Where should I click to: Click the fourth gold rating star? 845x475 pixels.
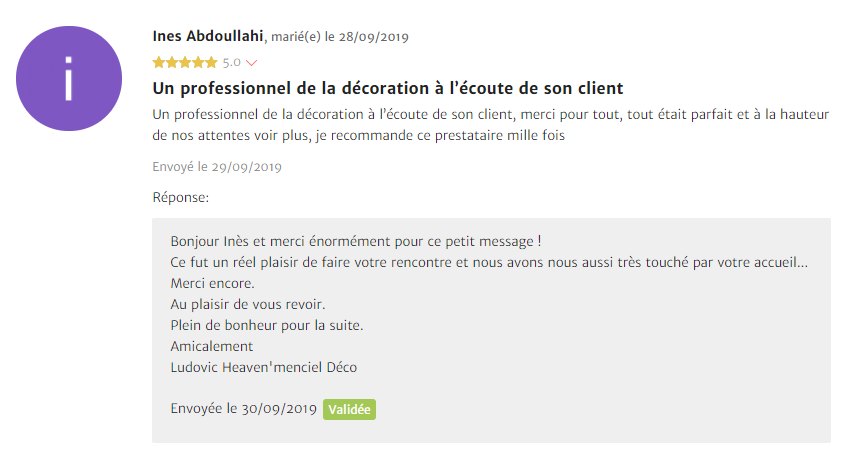(x=198, y=63)
